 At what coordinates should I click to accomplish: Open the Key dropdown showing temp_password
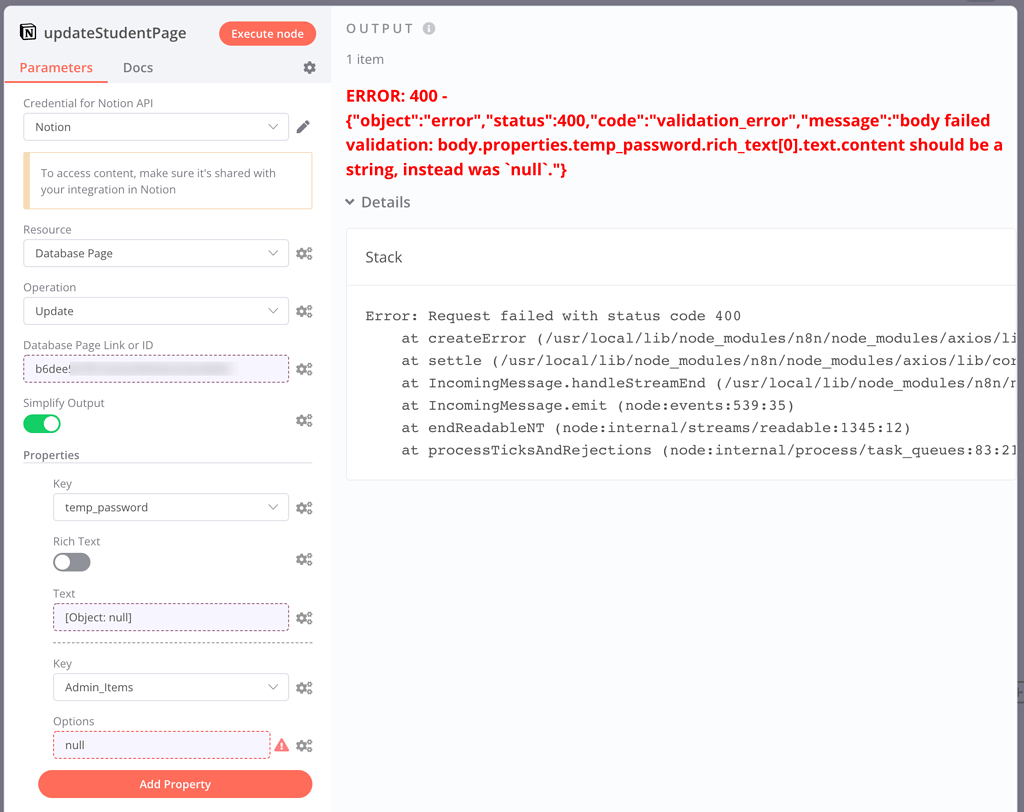pyautogui.click(x=170, y=507)
